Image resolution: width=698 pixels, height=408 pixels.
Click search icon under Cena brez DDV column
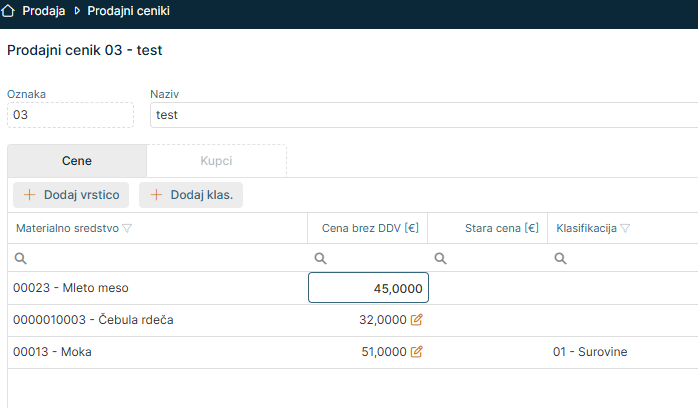pyautogui.click(x=321, y=258)
